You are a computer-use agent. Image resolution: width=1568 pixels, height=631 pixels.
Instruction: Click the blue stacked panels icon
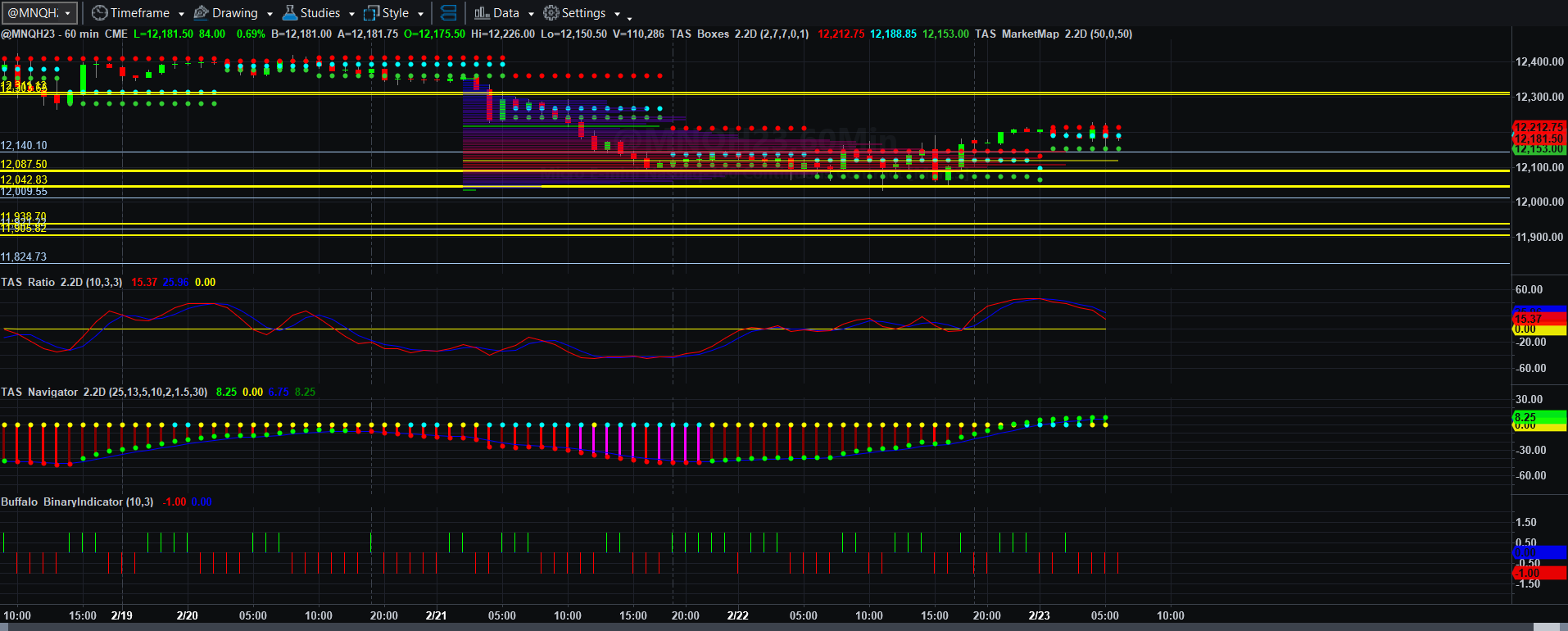[x=448, y=13]
